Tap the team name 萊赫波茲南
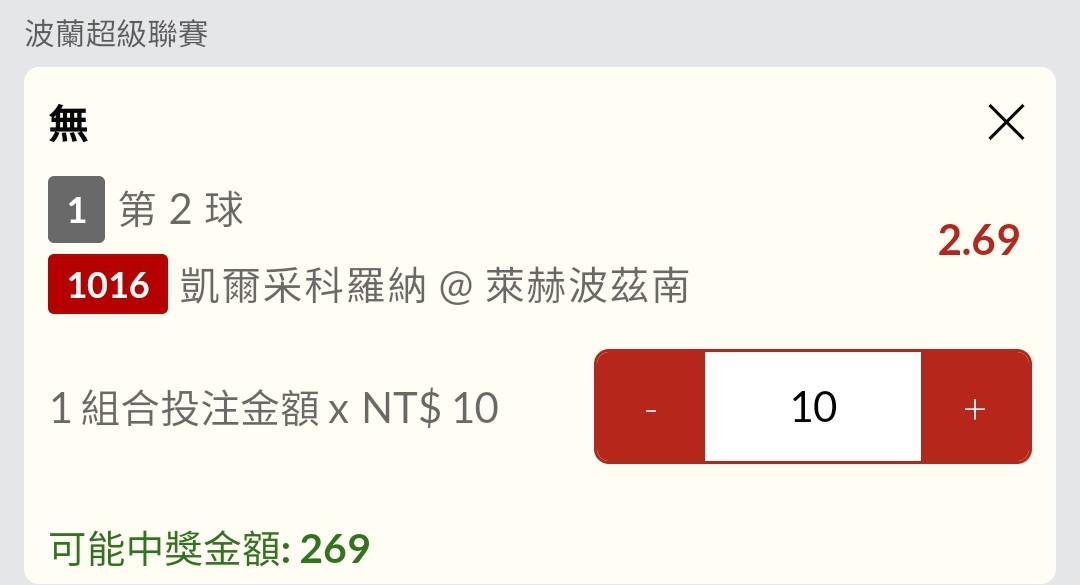The height and width of the screenshot is (585, 1080). click(x=587, y=287)
